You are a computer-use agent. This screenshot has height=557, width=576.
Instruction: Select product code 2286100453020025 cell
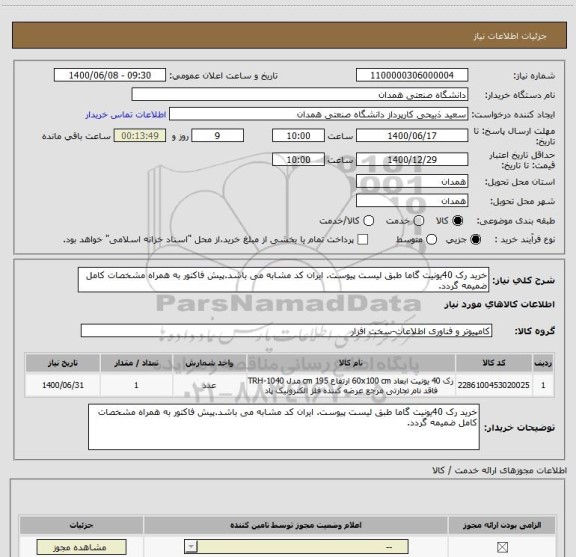494,385
